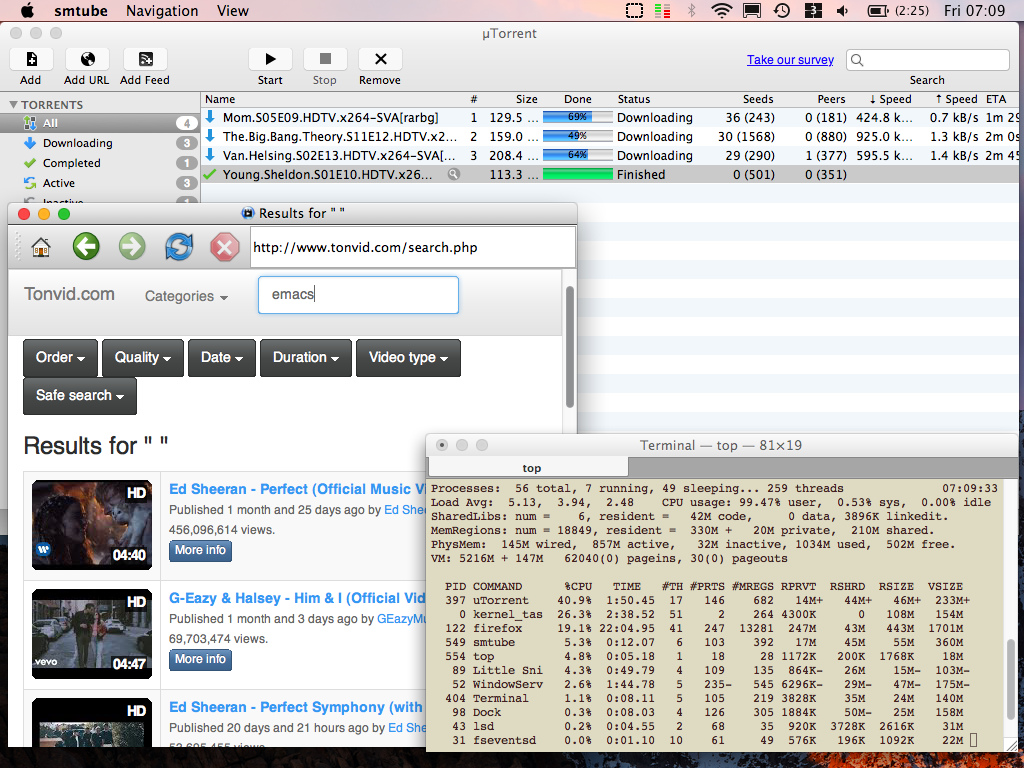Click the Fri 07:09 clock in menu bar
Image resolution: width=1024 pixels, height=768 pixels.
click(x=974, y=10)
